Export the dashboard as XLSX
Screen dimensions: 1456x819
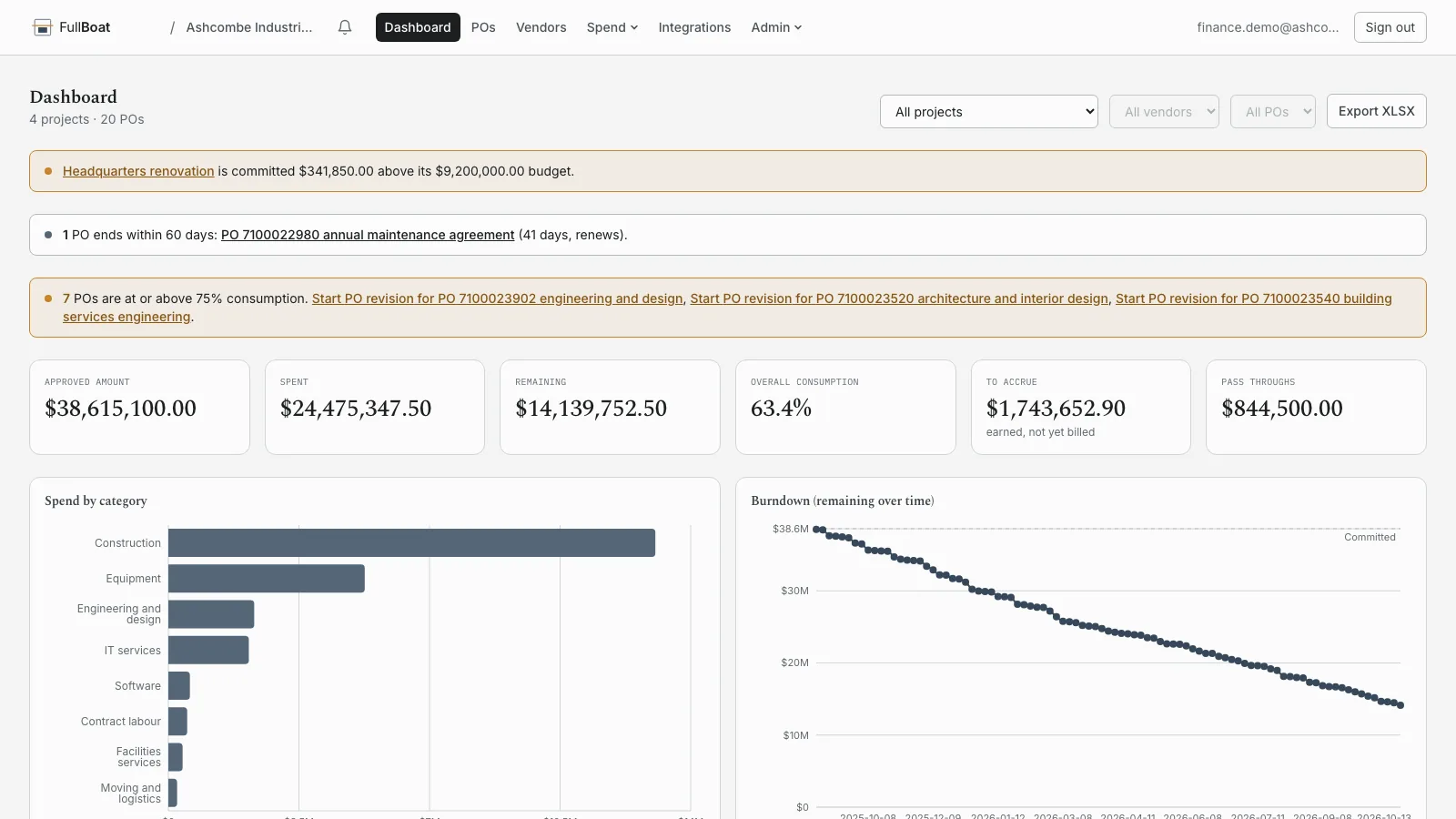(1377, 111)
